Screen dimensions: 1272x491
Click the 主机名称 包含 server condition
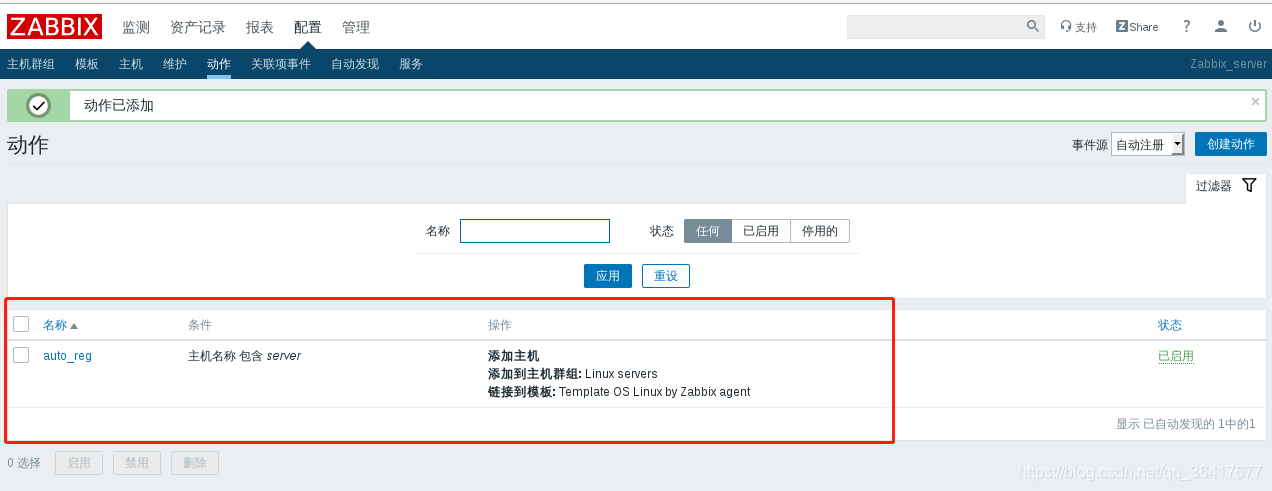pyautogui.click(x=244, y=356)
